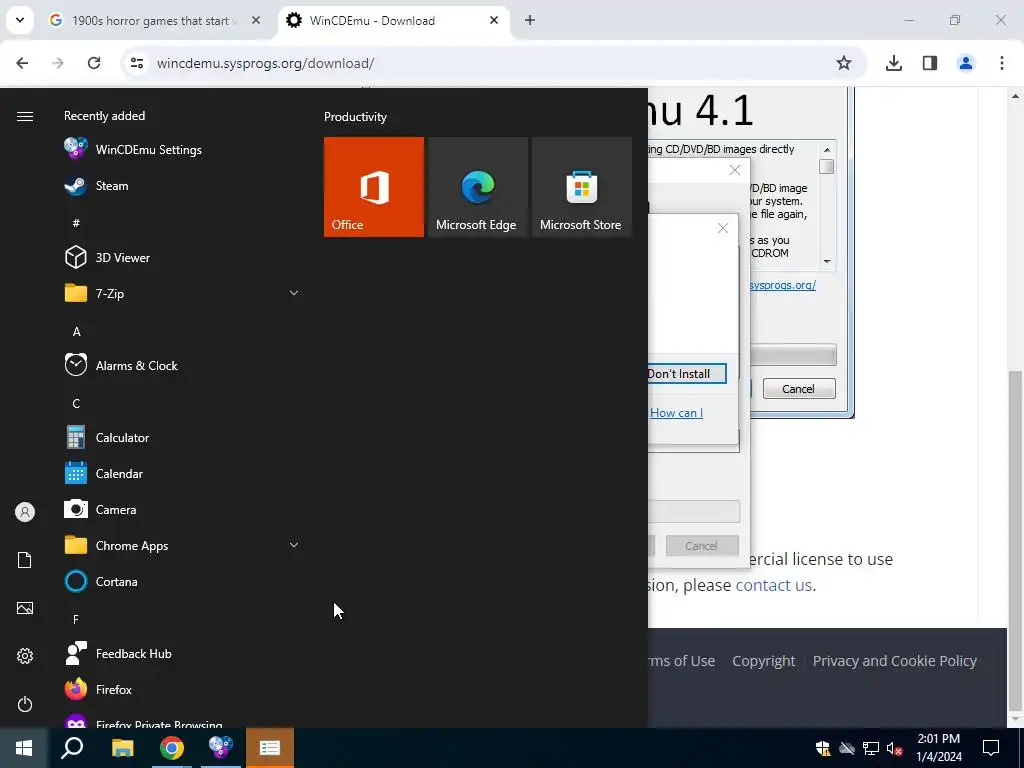Open File Explorer from the taskbar
This screenshot has height=768, width=1024.
point(122,748)
